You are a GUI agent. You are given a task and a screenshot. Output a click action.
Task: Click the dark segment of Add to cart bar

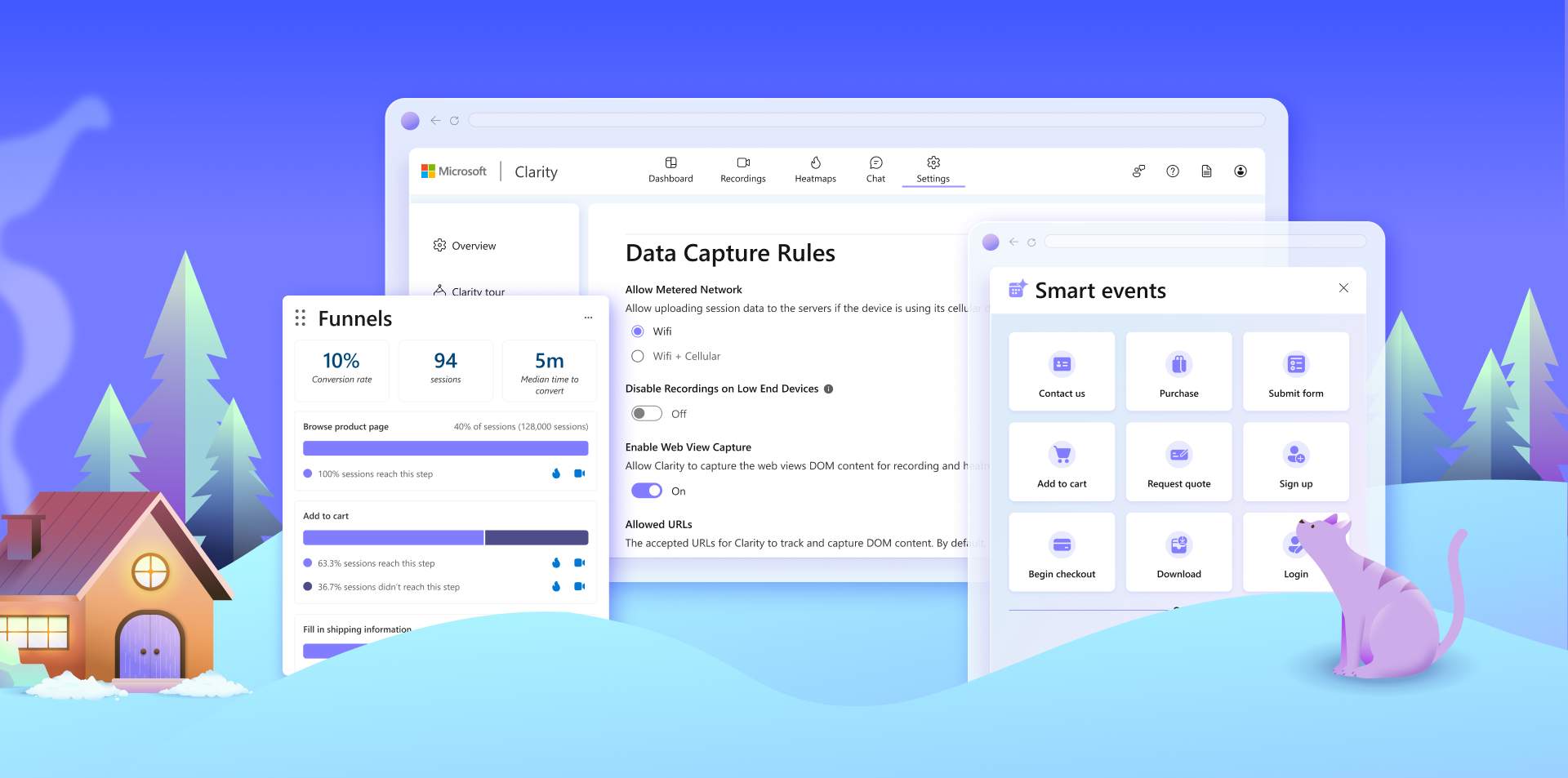537,538
